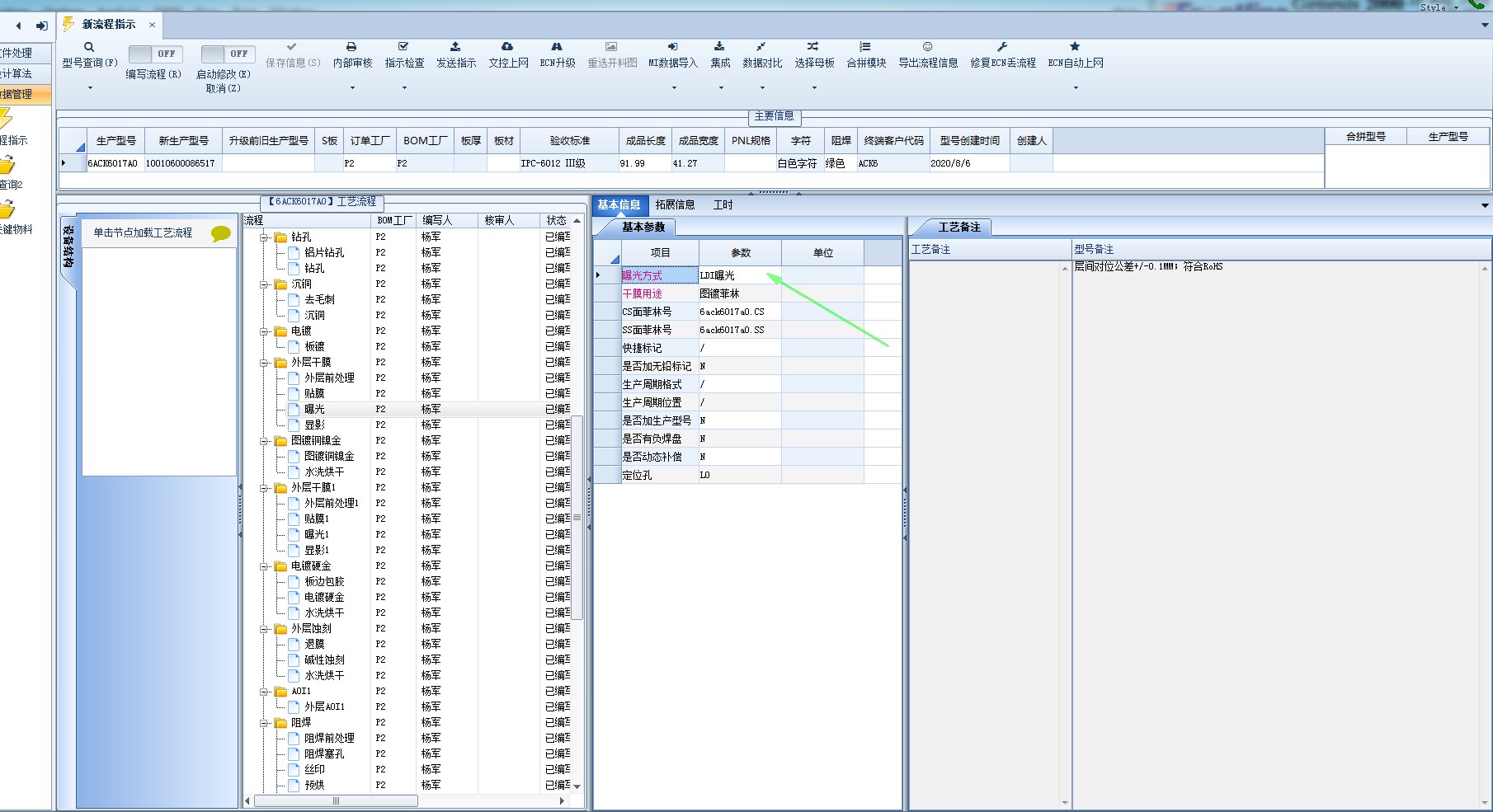Click cell 6ACK6017A0 in main info grid
Screen dimensions: 1493x812
pos(115,163)
